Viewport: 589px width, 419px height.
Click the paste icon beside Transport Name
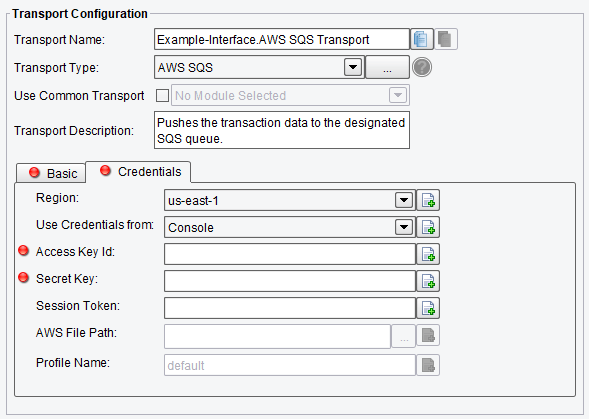(x=446, y=39)
